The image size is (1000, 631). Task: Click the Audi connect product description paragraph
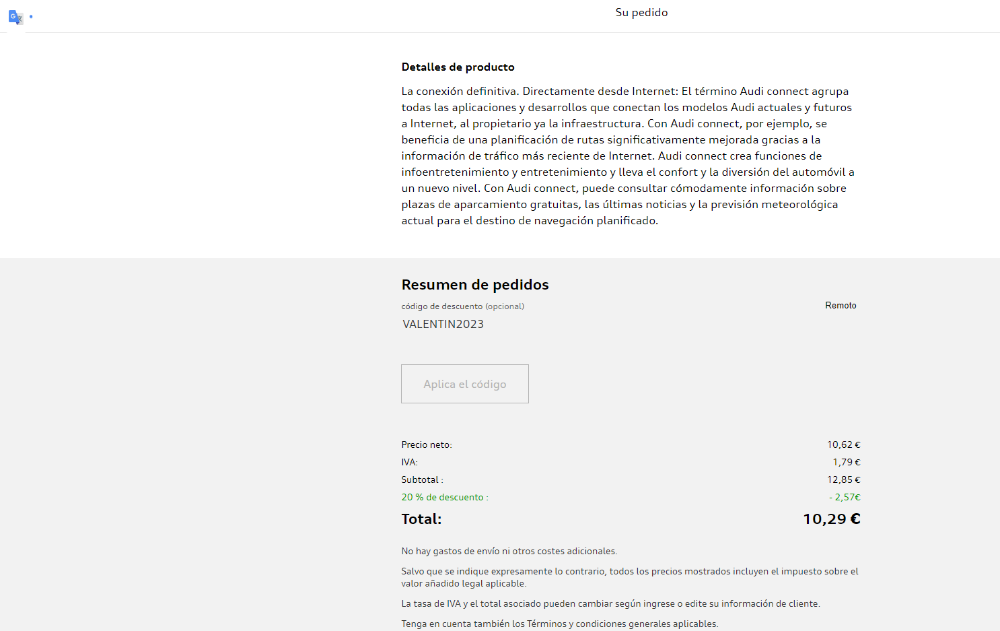click(628, 156)
